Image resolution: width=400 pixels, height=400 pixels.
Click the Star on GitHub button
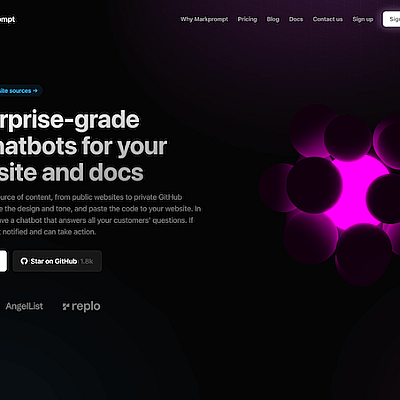tap(57, 261)
